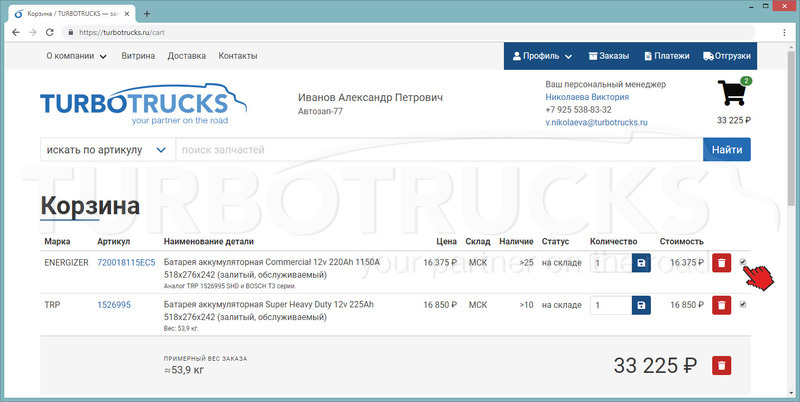Click quantity field for TRP row
This screenshot has width=800, height=402.
pyautogui.click(x=611, y=305)
